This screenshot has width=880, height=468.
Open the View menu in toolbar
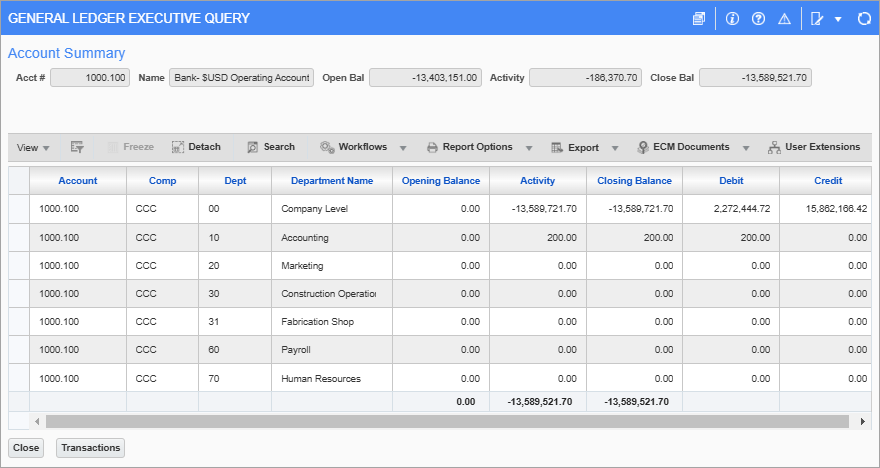pyautogui.click(x=33, y=148)
